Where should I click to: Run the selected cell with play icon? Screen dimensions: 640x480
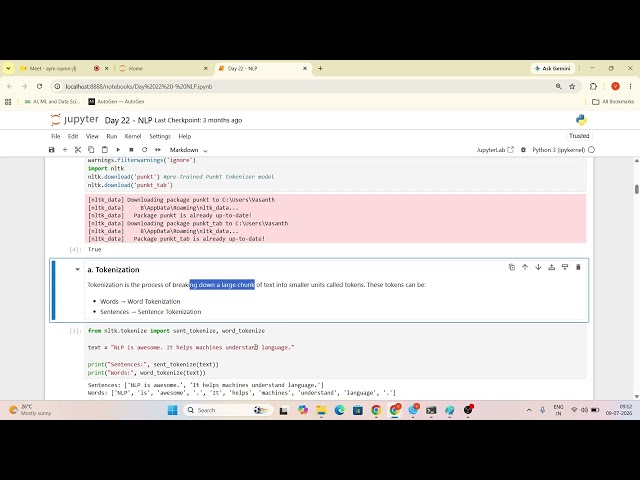coord(118,150)
